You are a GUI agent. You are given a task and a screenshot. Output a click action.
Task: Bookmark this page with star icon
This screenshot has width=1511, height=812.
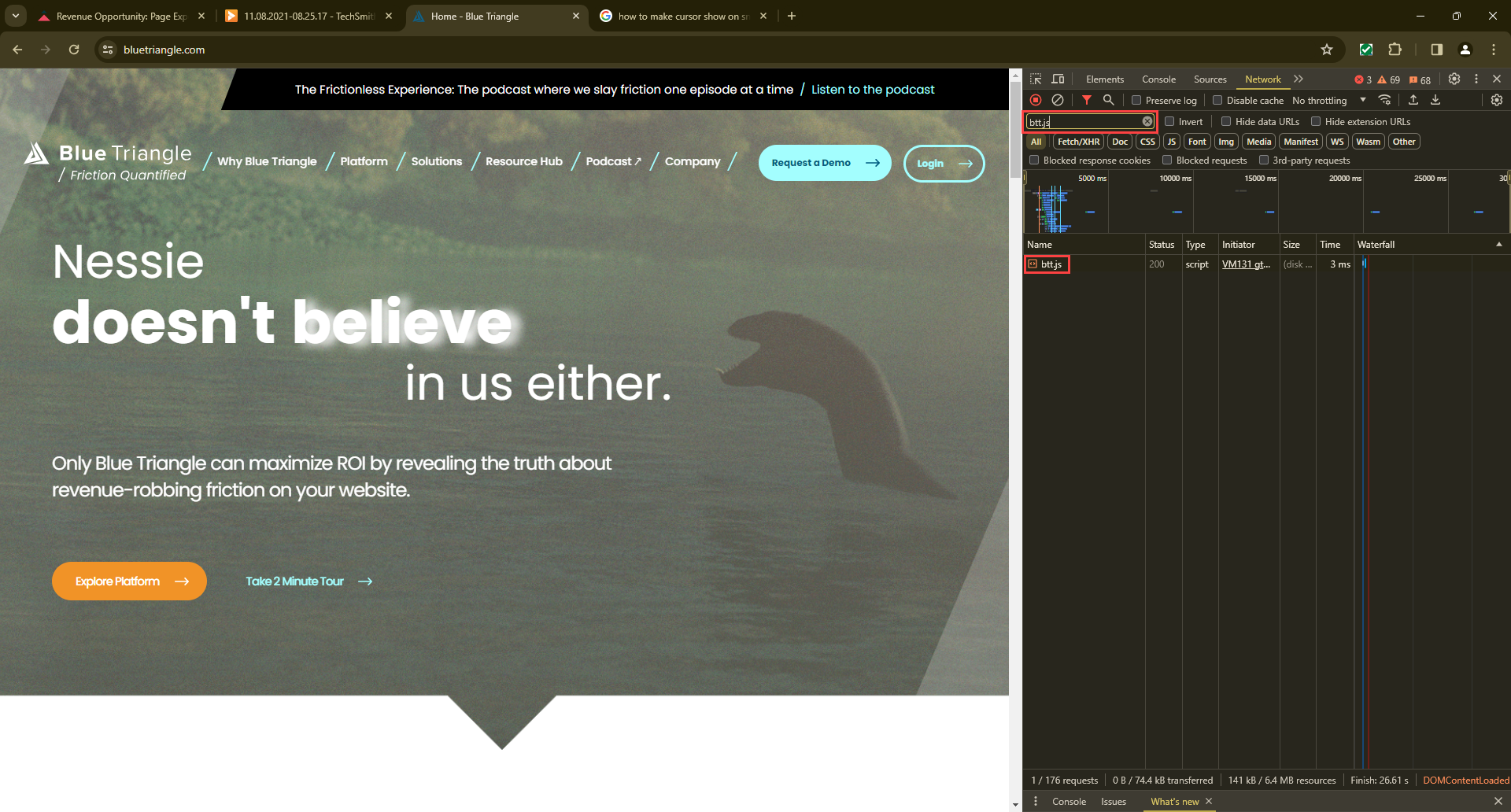1327,50
